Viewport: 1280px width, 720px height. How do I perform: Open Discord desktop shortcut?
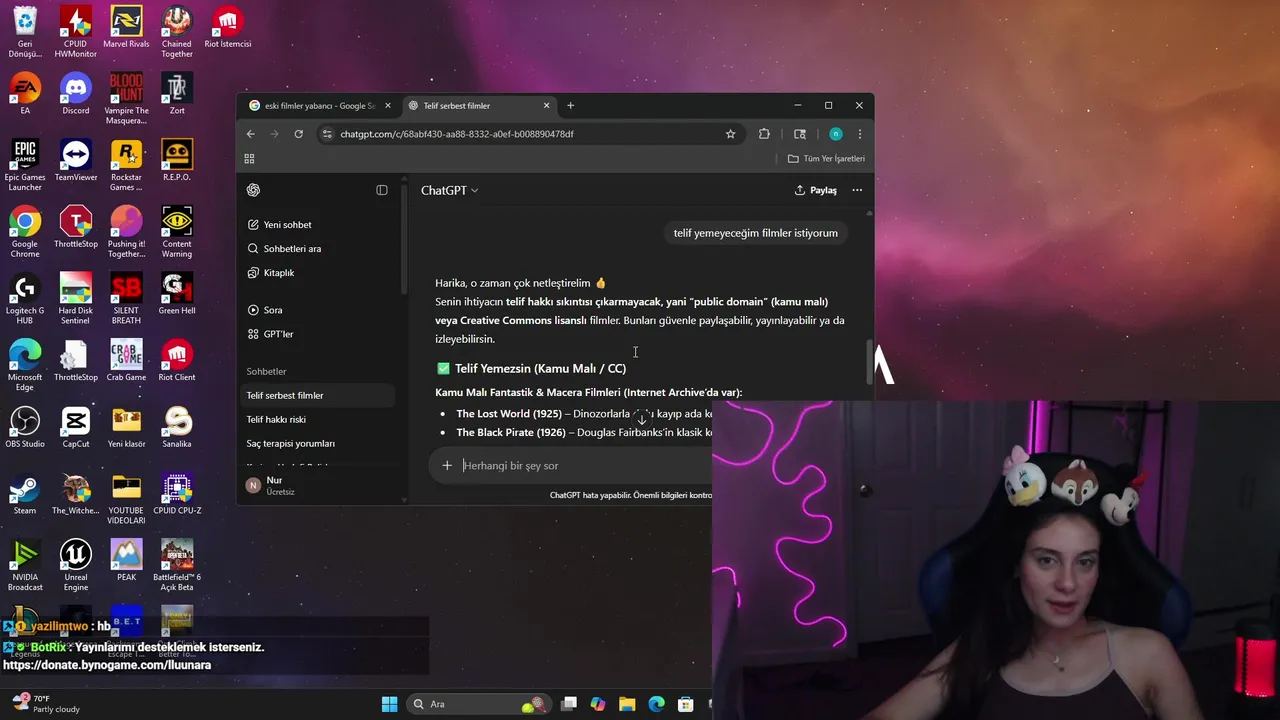pos(76,94)
